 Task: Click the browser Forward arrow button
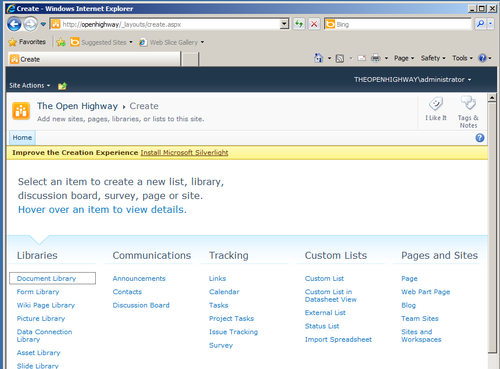coord(31,24)
